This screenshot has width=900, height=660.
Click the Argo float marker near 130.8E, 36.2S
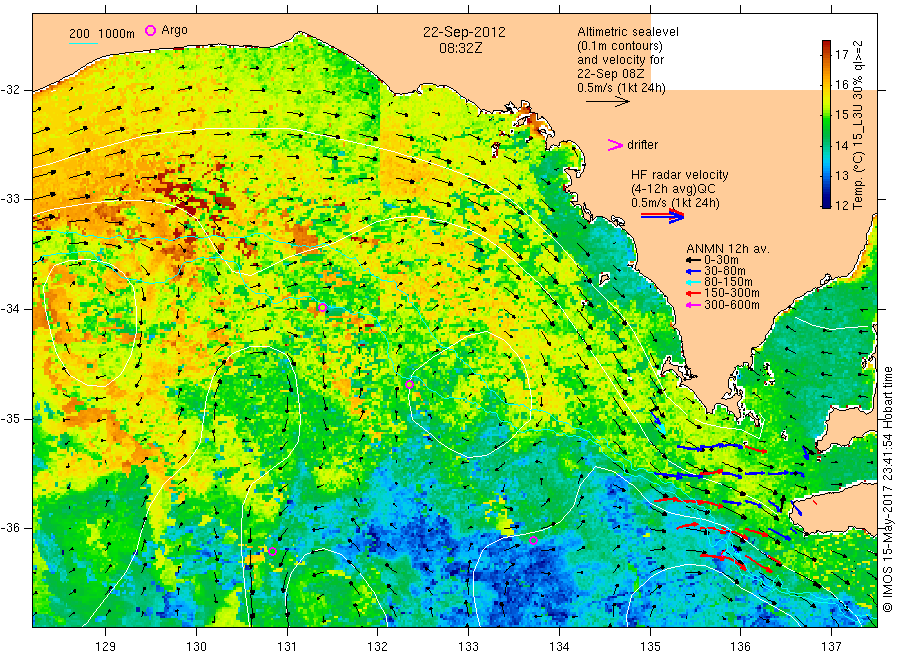click(x=273, y=552)
